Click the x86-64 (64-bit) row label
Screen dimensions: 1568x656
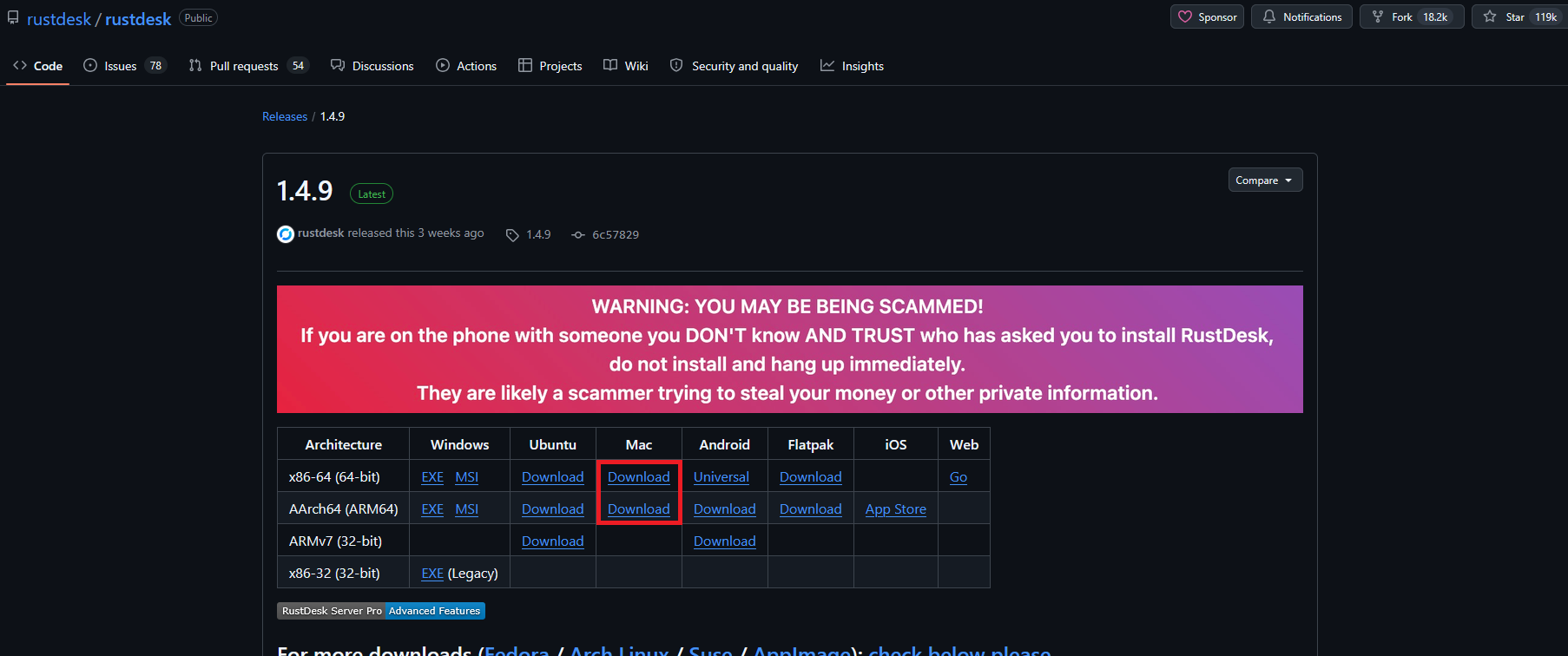click(334, 477)
